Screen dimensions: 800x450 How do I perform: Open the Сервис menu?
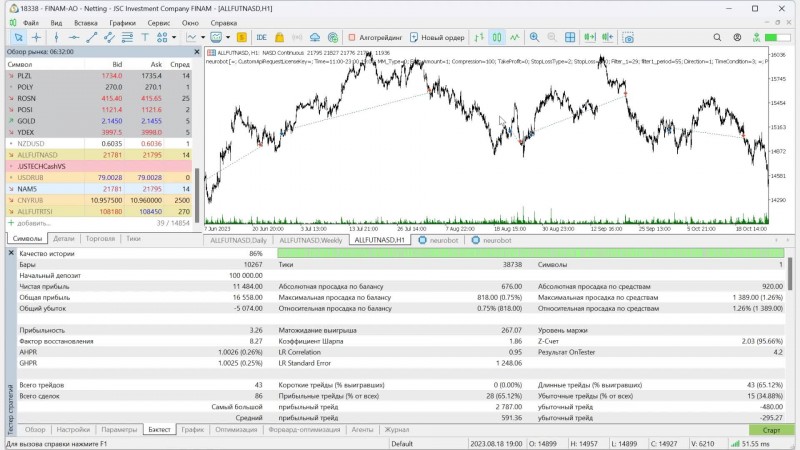click(x=159, y=23)
